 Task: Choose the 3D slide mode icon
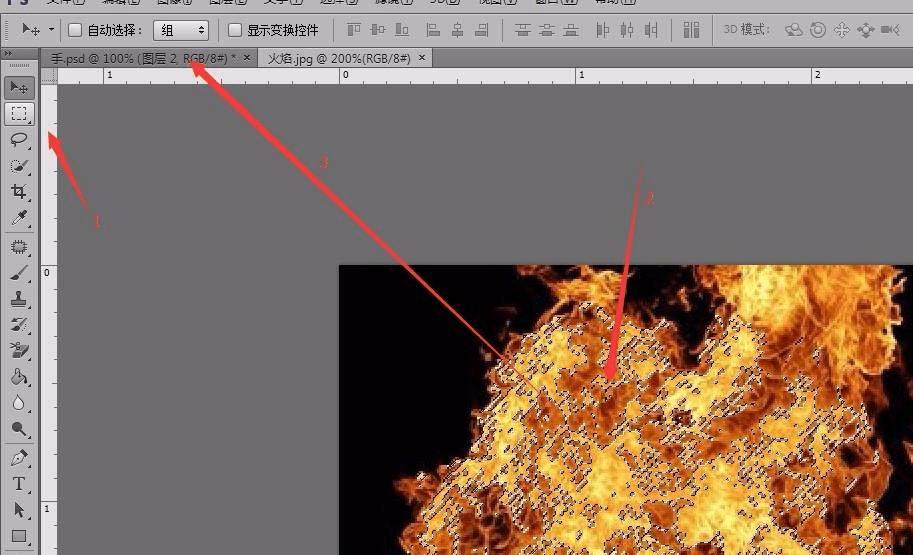point(866,30)
